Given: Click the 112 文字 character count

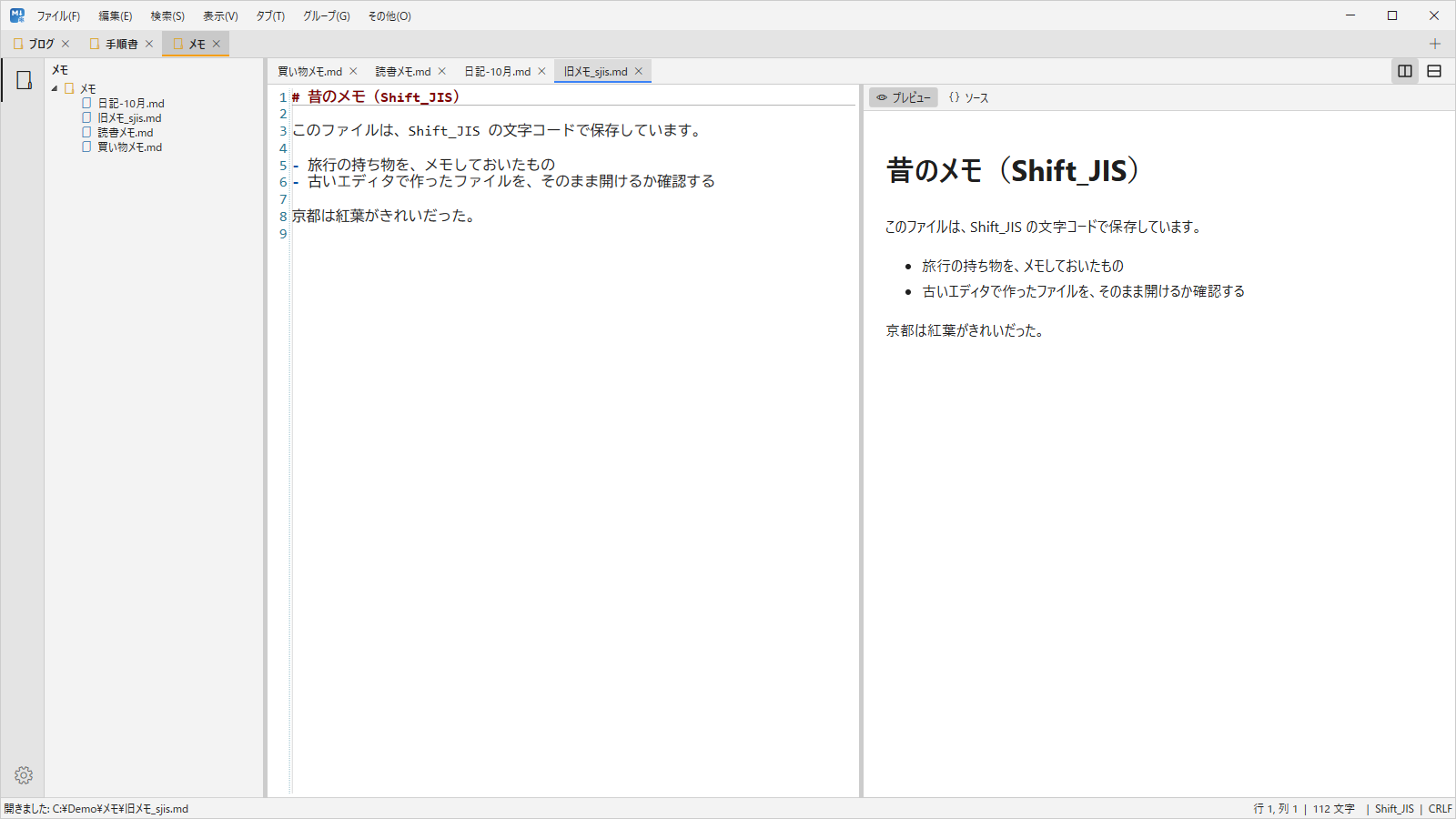Looking at the screenshot, I should point(1334,809).
